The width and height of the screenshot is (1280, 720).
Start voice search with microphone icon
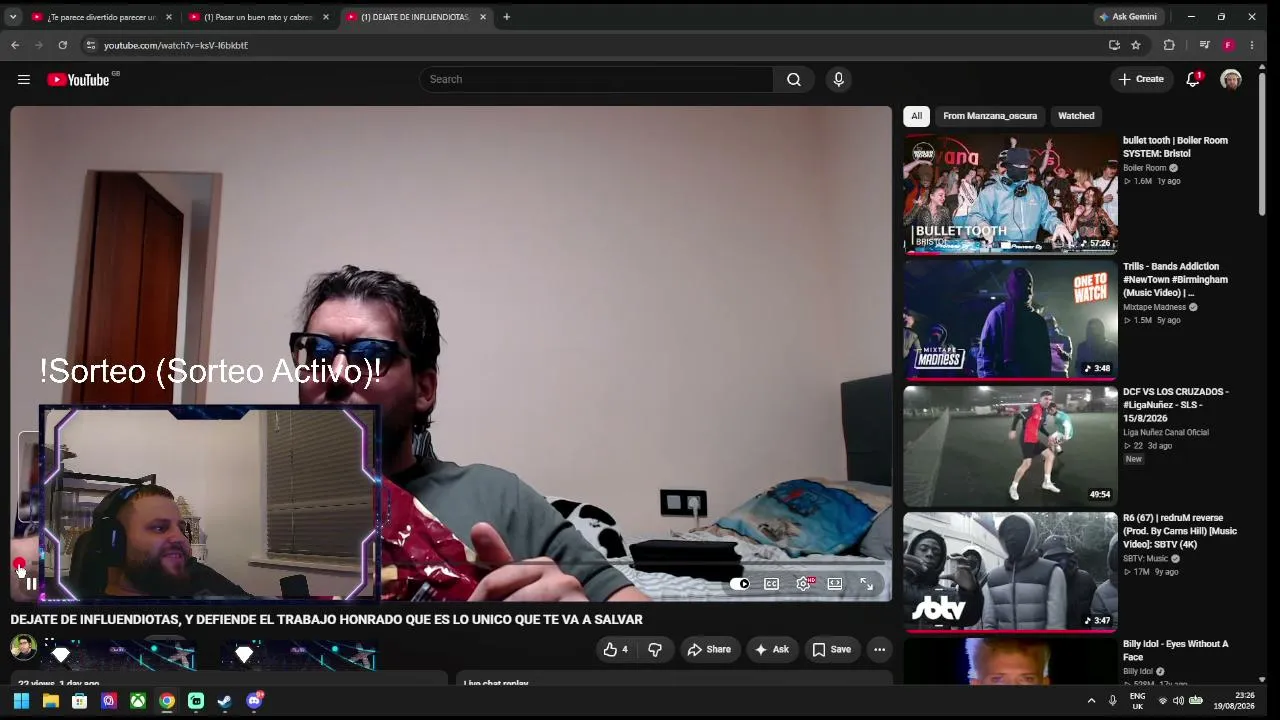[839, 80]
